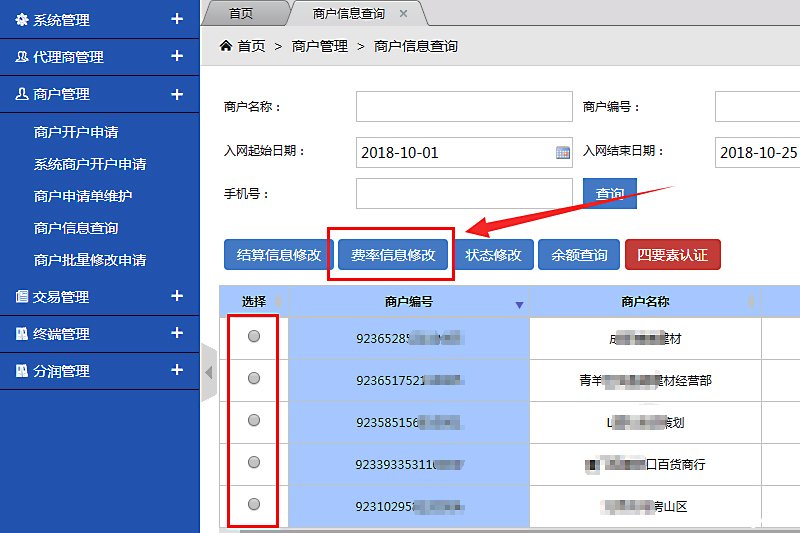Click 费率信息修改 button
Viewport: 800px width, 533px height.
coord(393,255)
